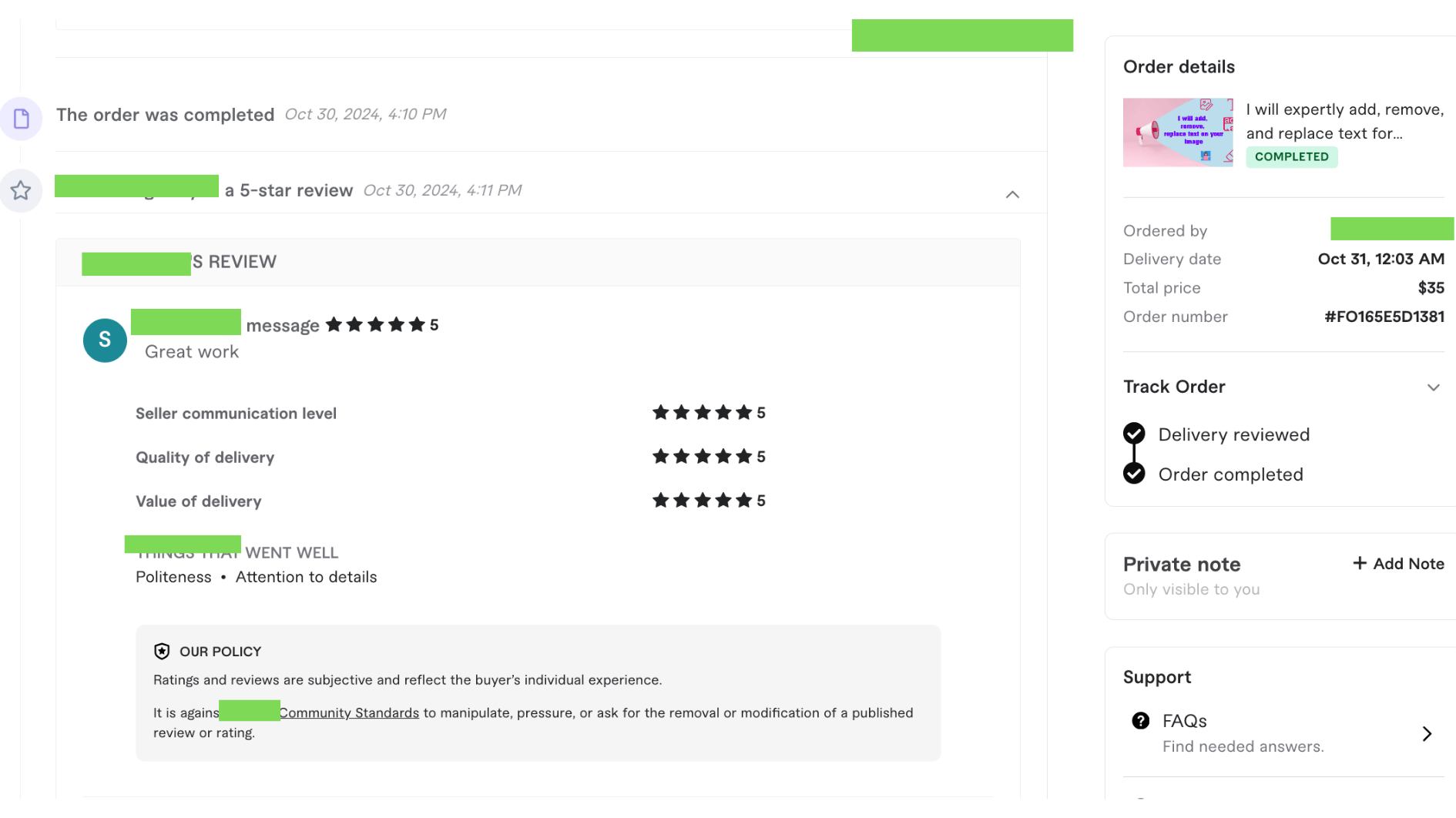Open FAQs using the right chevron
This screenshot has width=1456, height=818.
click(1427, 734)
